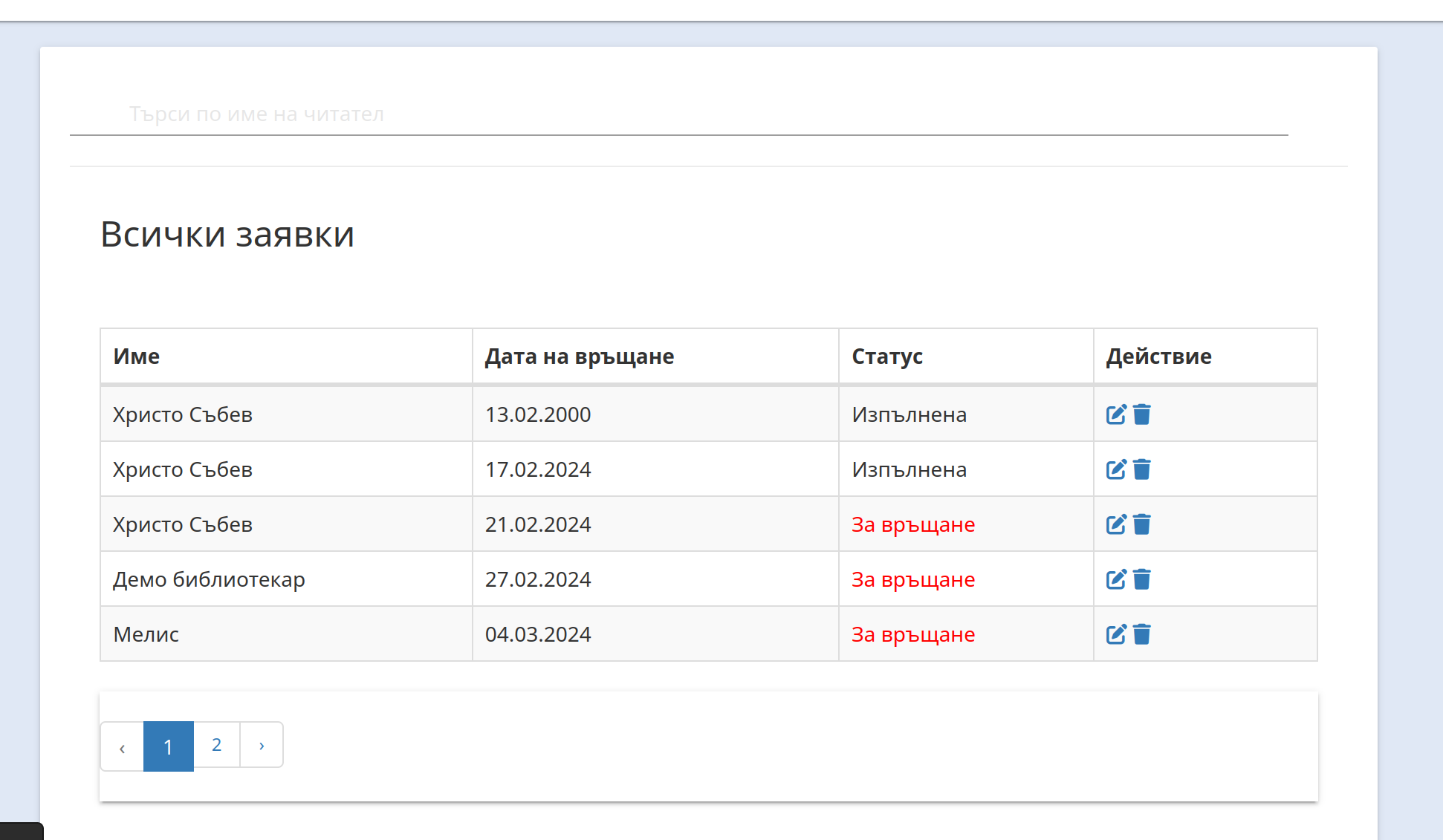Delete Демо библиотекар's request

(1142, 579)
